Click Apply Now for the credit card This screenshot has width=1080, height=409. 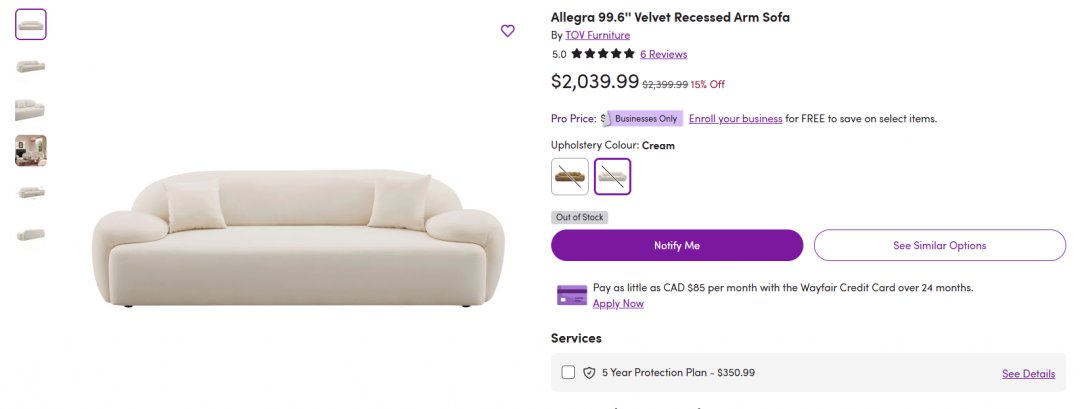pos(618,303)
